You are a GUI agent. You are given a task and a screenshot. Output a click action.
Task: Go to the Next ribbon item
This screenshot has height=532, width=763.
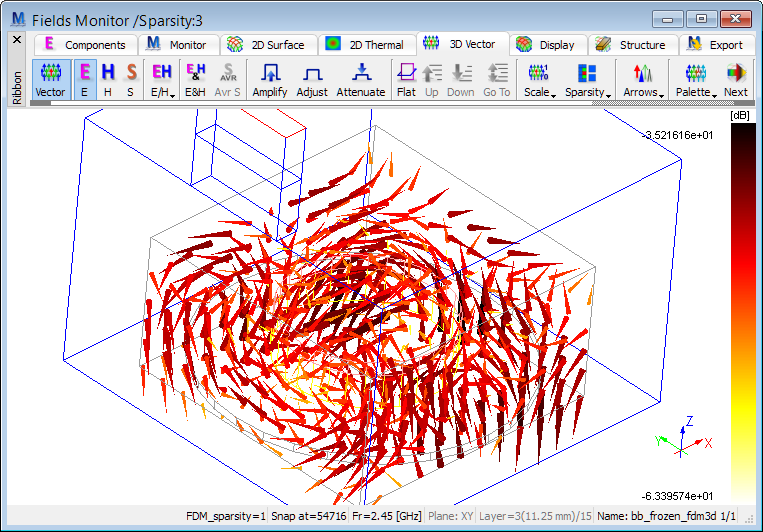pyautogui.click(x=735, y=79)
